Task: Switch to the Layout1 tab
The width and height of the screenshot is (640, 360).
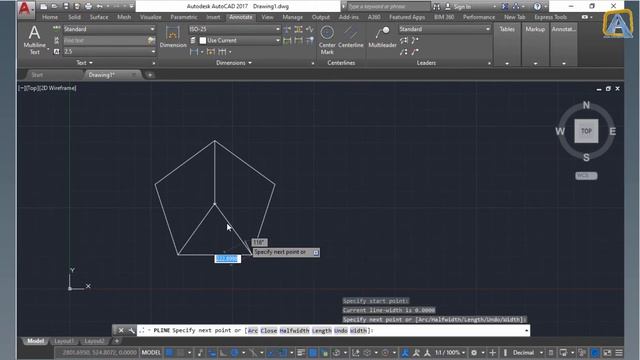Action: [x=64, y=341]
